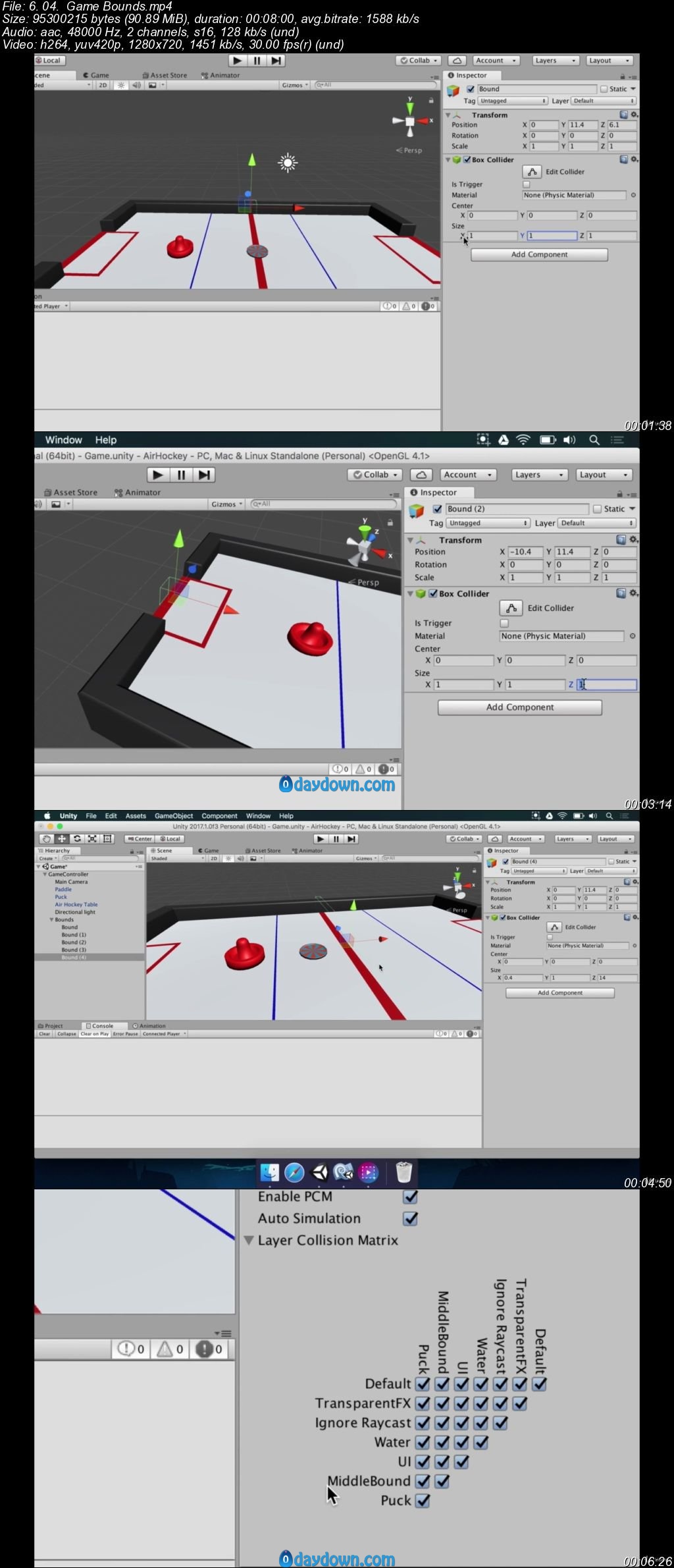This screenshot has height=1568, width=674.
Task: Open the Trash in the dock
Action: pyautogui.click(x=403, y=1172)
